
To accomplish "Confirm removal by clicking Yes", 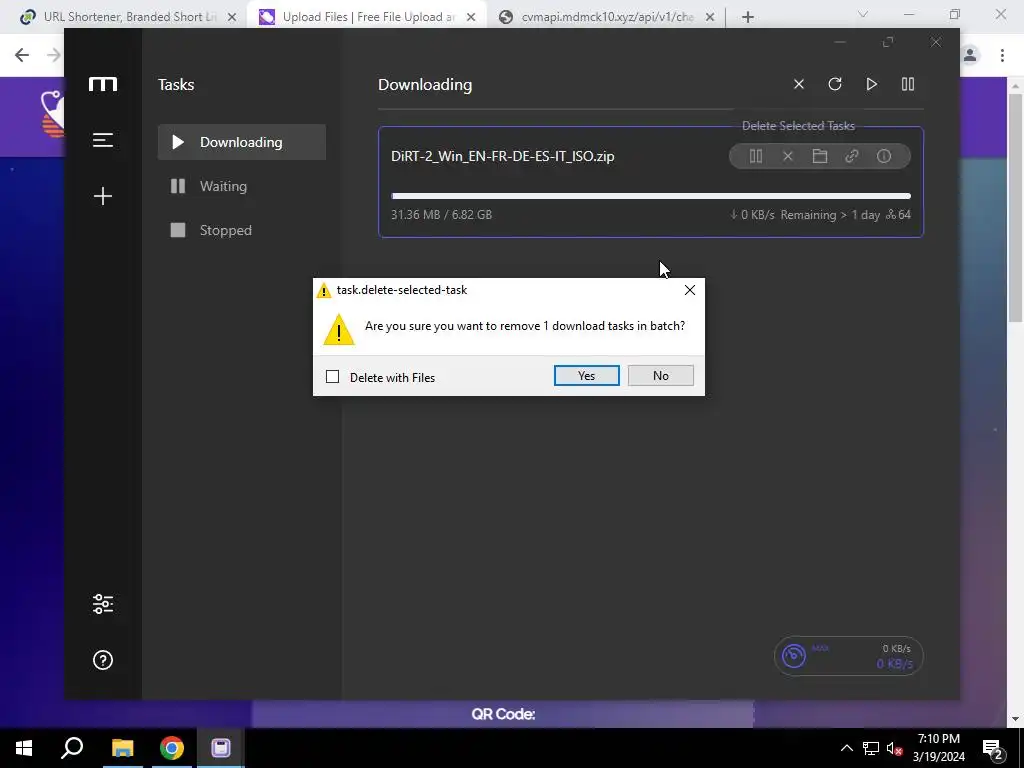I will [586, 376].
